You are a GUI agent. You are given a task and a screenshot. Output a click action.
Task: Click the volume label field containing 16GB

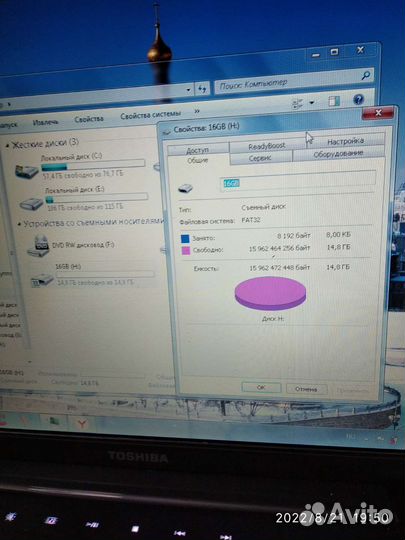tap(298, 181)
